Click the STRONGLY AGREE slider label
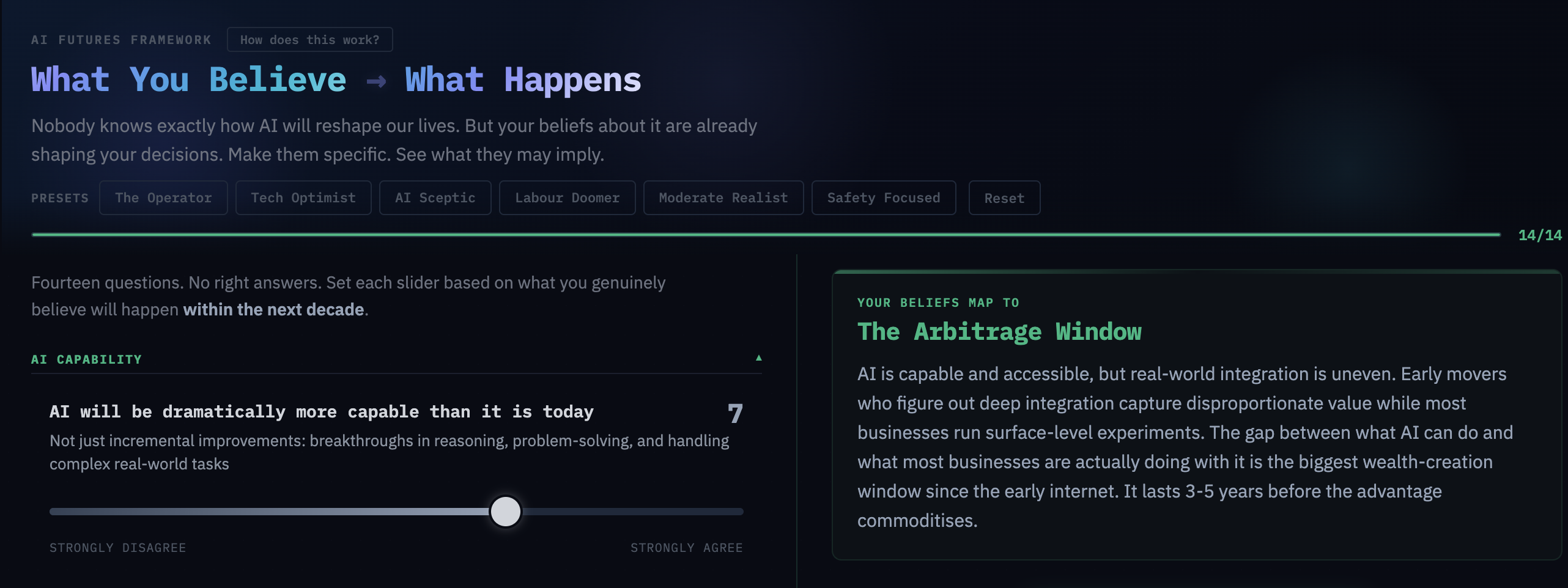Image resolution: width=1568 pixels, height=588 pixels. coord(686,547)
